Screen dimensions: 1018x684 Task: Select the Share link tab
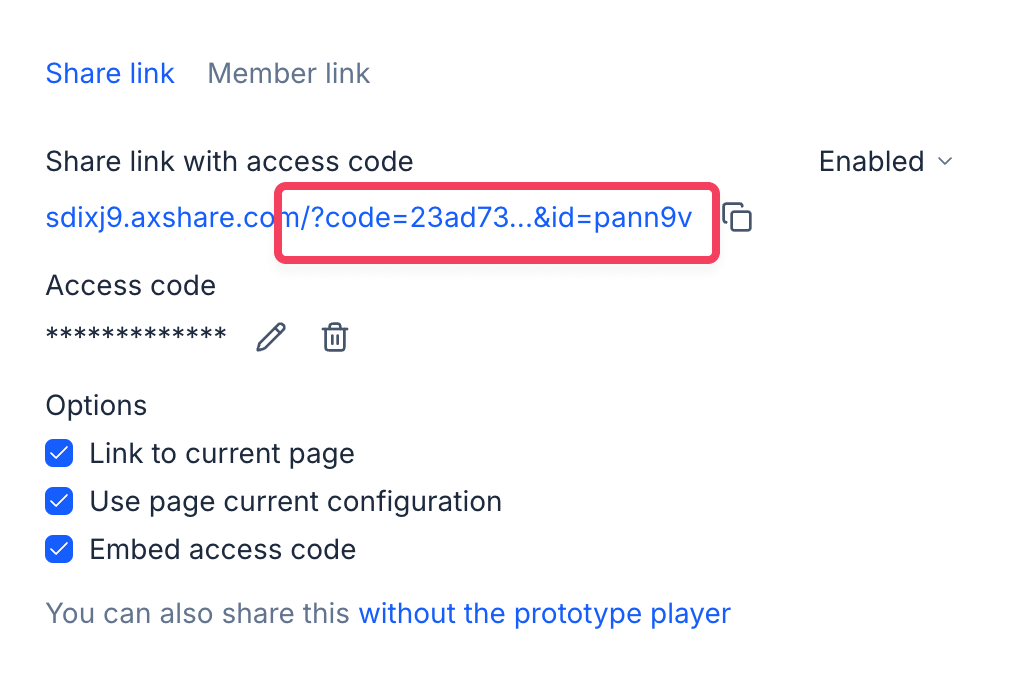click(110, 73)
